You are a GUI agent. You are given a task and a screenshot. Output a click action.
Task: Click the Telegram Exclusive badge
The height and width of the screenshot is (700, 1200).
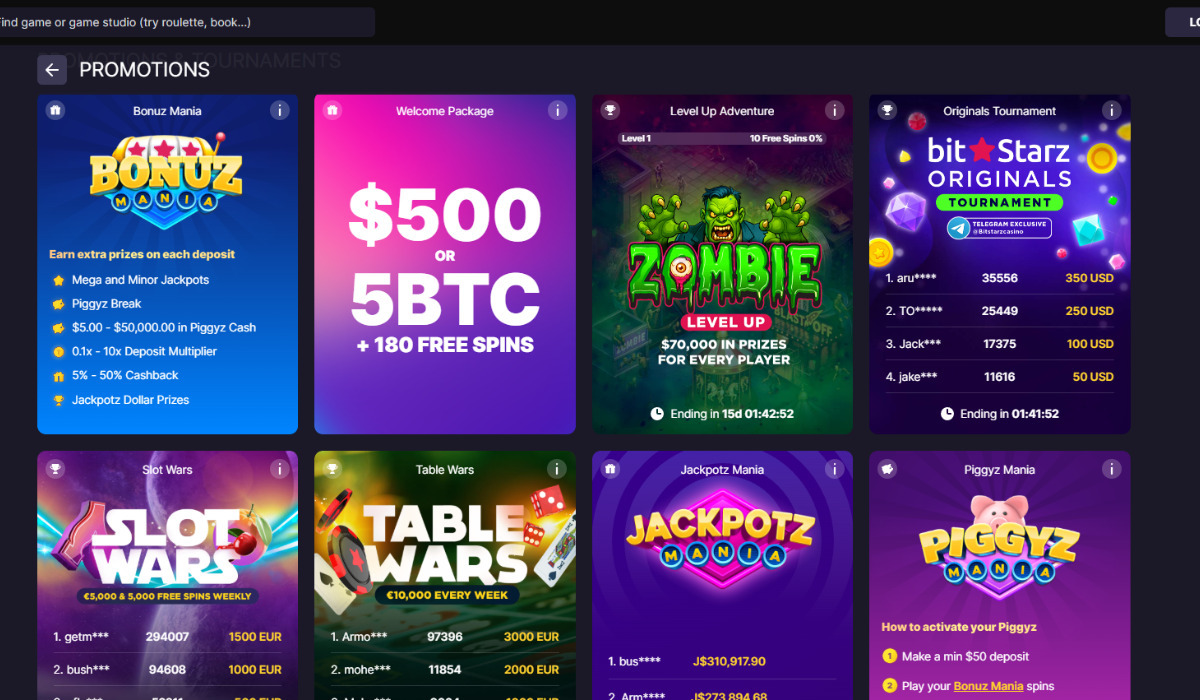[x=999, y=229]
